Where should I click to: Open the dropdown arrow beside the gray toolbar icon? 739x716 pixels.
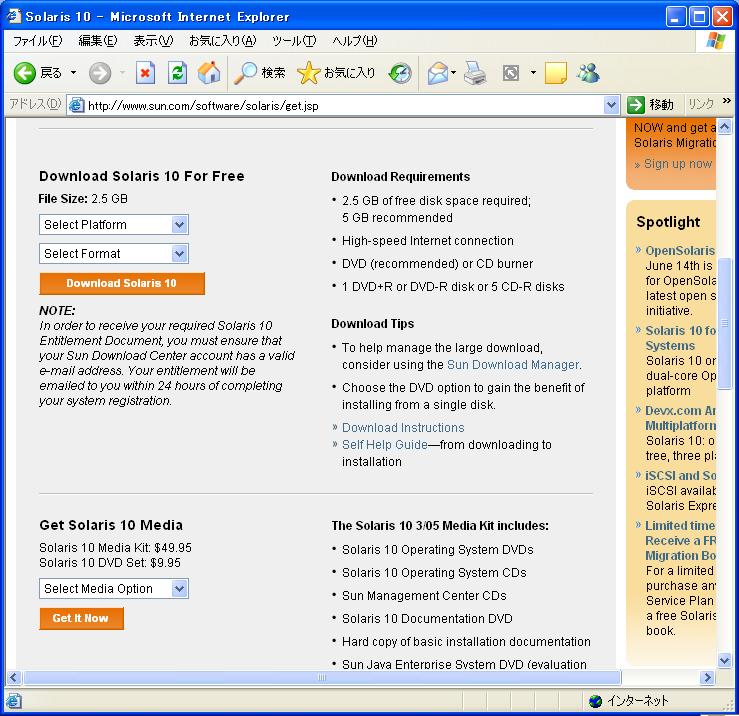tap(533, 73)
